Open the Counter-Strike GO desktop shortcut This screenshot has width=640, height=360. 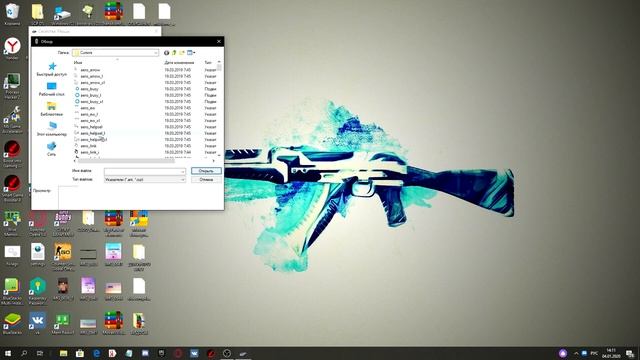tap(63, 257)
